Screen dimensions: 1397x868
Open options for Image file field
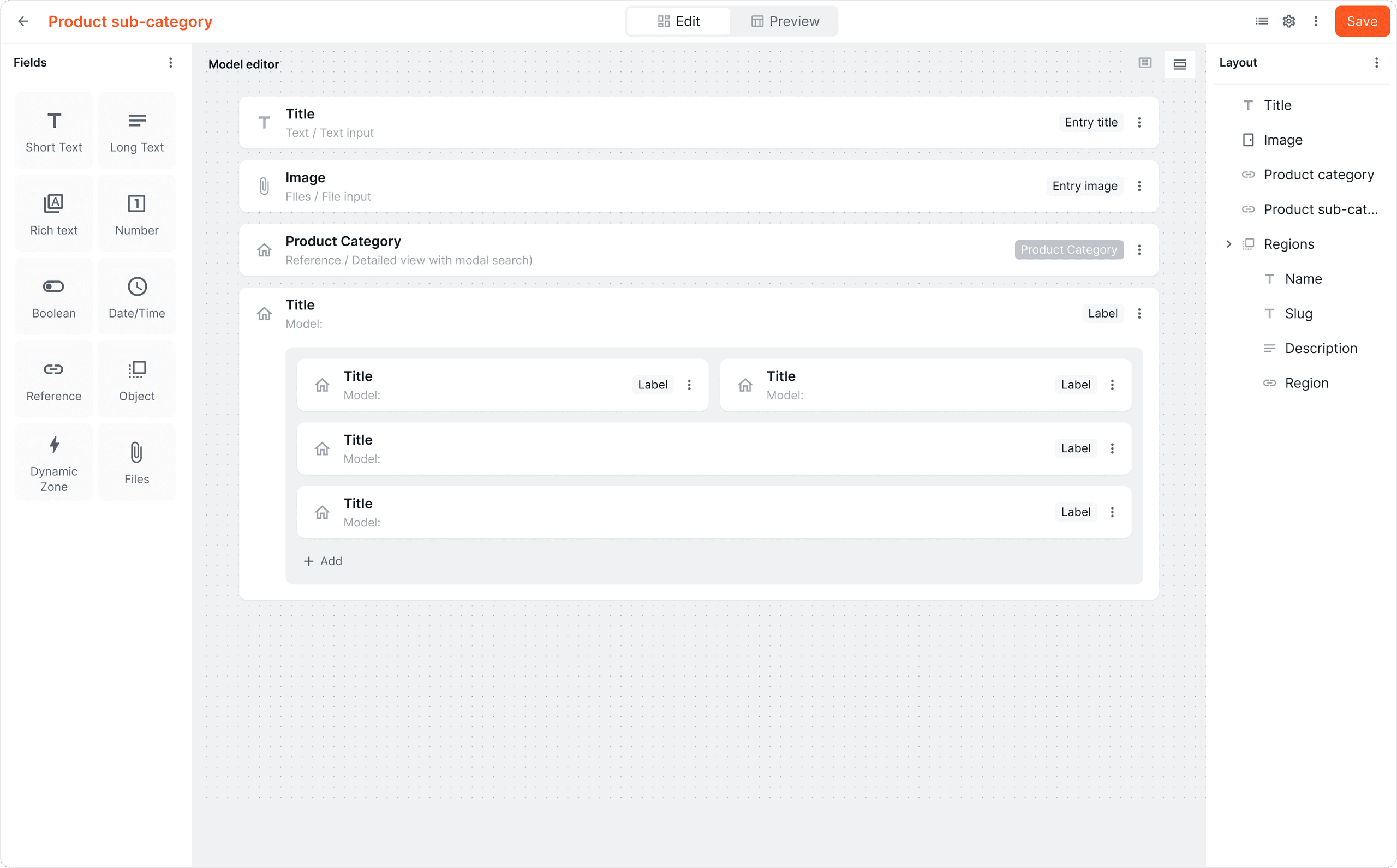coord(1139,186)
